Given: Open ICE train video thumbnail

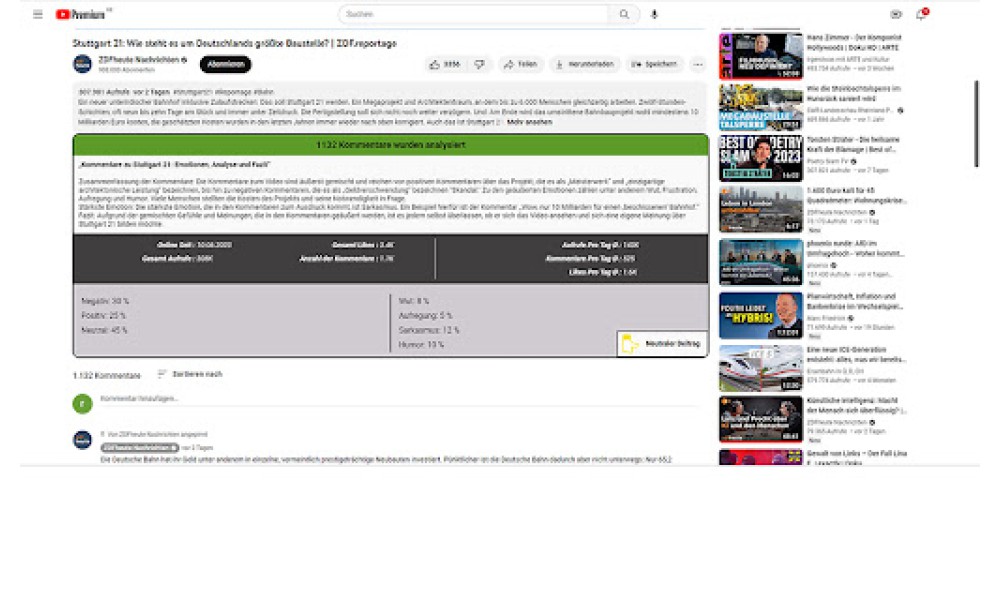Looking at the screenshot, I should click(761, 369).
